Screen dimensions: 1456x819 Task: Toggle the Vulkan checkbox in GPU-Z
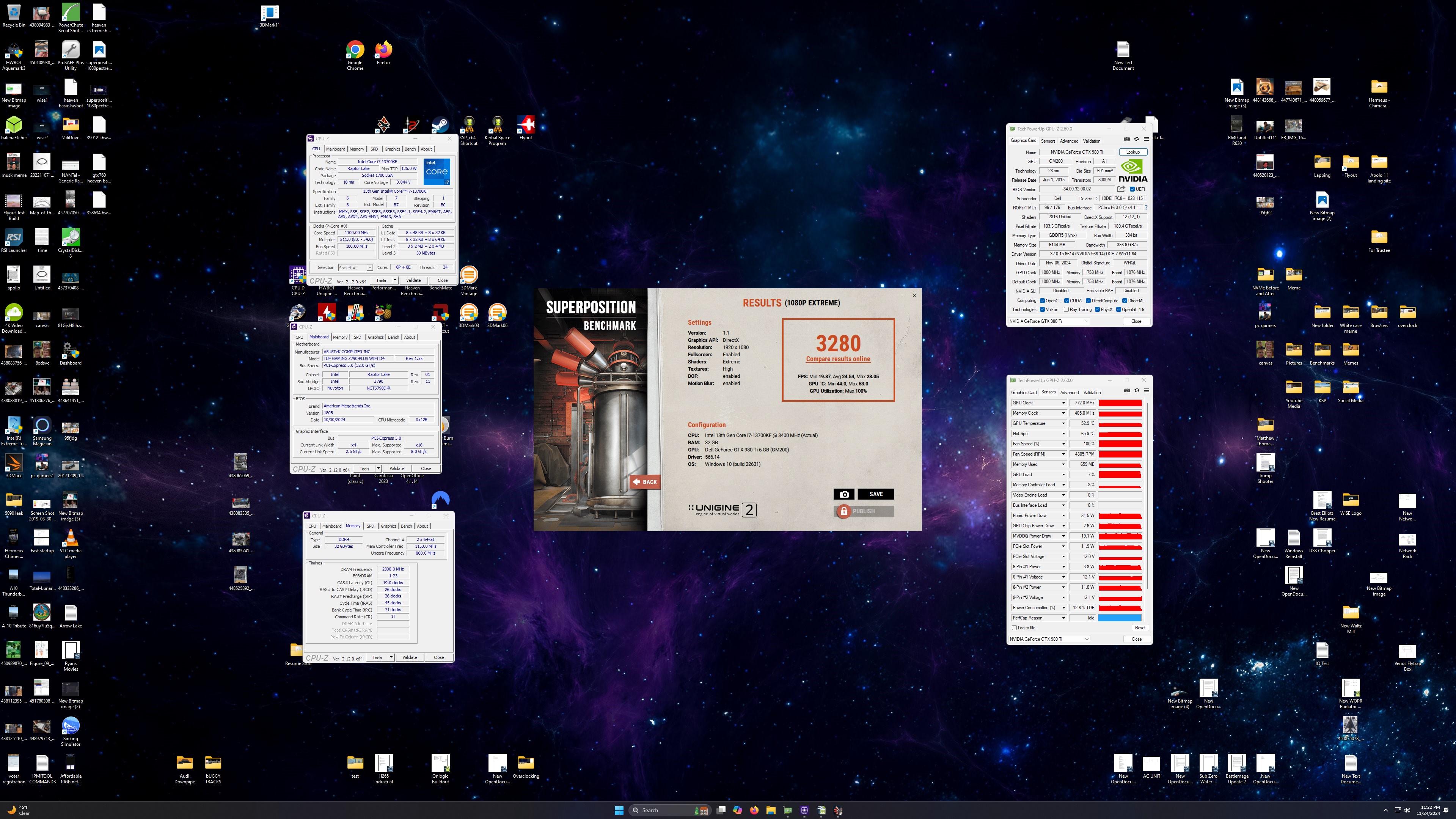[1042, 309]
